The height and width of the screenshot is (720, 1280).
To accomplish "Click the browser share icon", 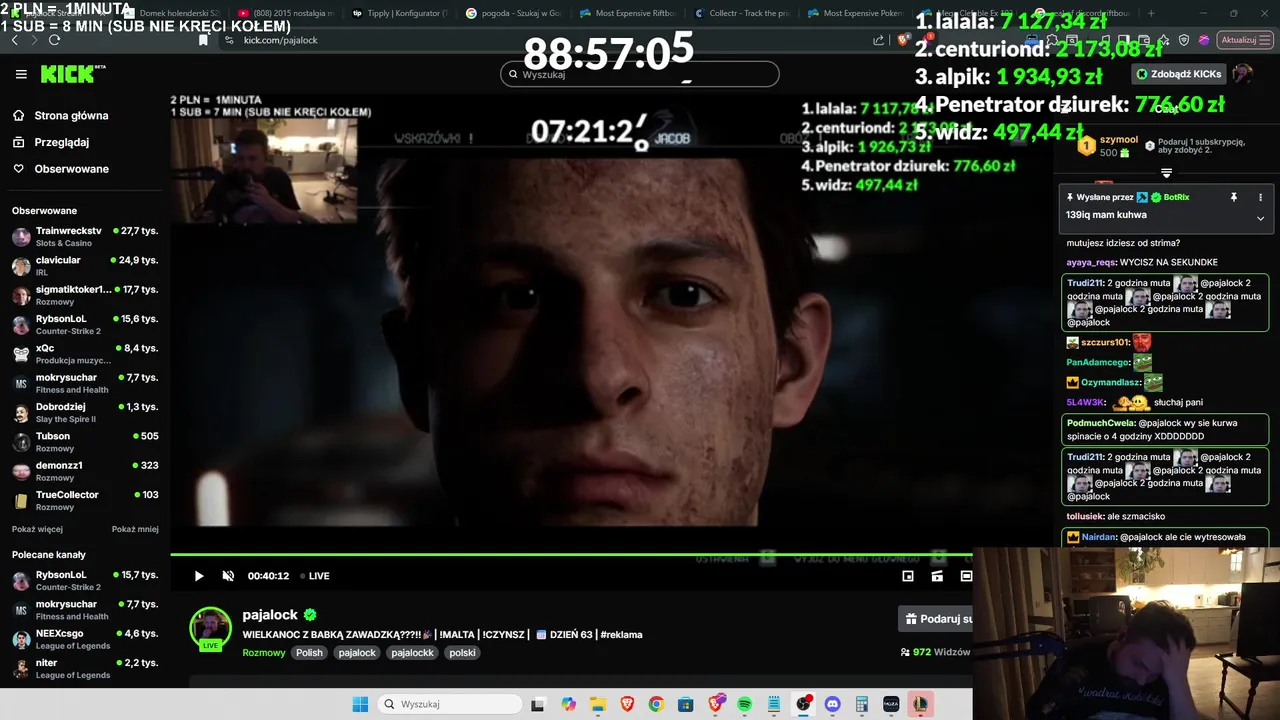I will pyautogui.click(x=878, y=40).
